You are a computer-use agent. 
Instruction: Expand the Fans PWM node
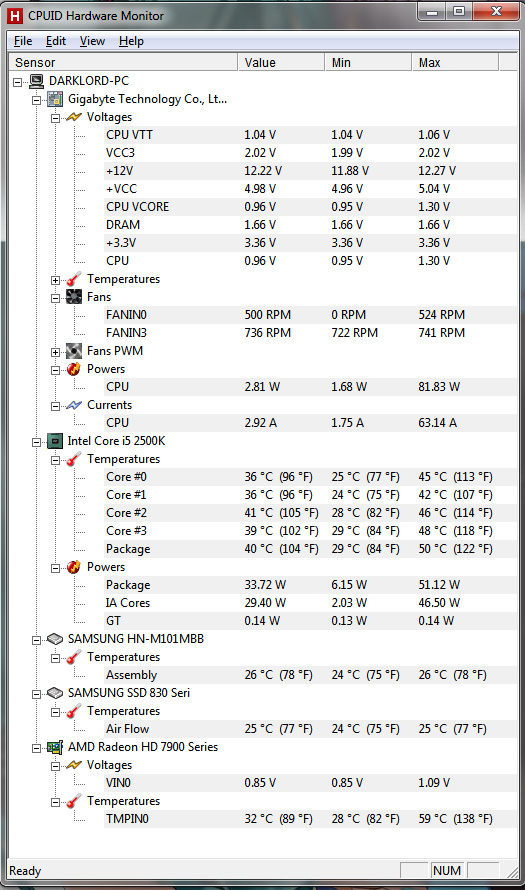point(55,352)
